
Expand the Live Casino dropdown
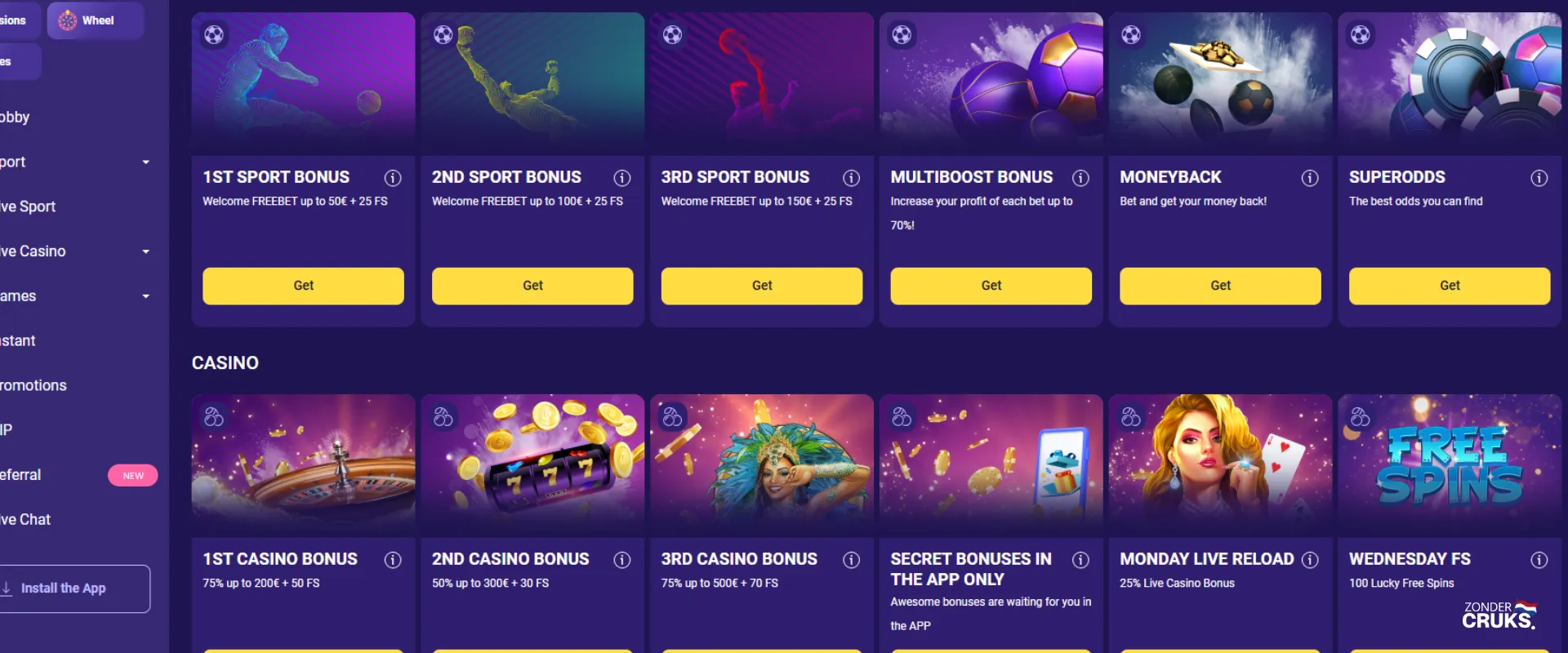pos(146,251)
